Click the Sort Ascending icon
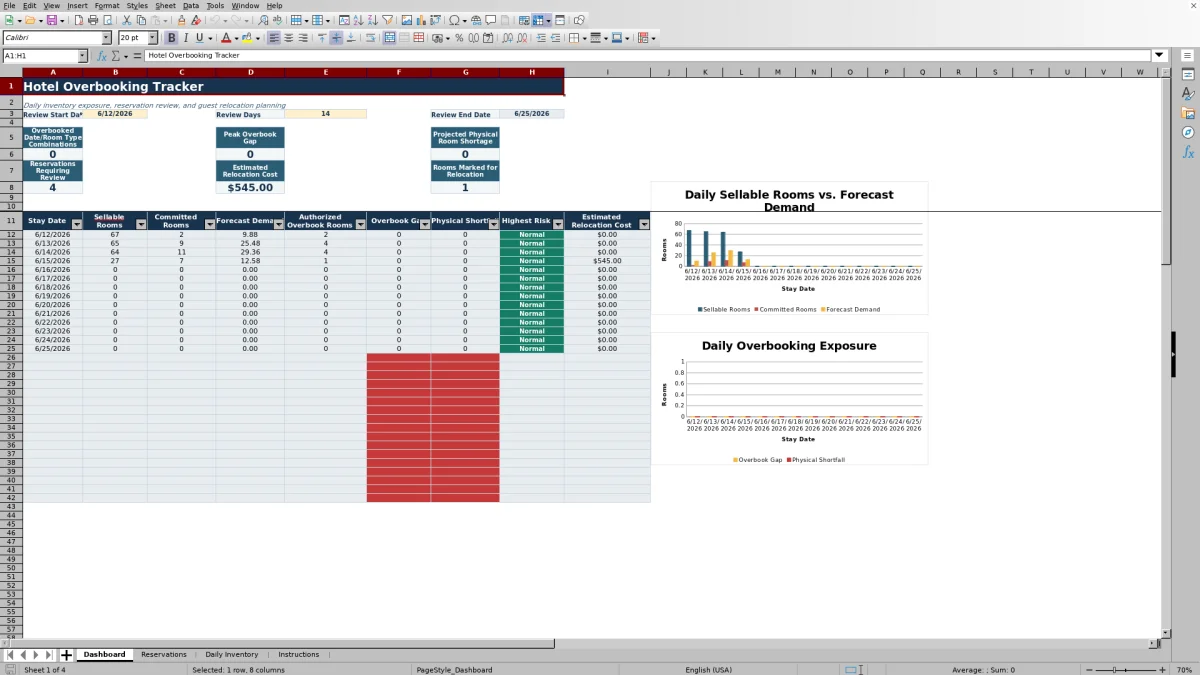1200x675 pixels. (x=358, y=20)
